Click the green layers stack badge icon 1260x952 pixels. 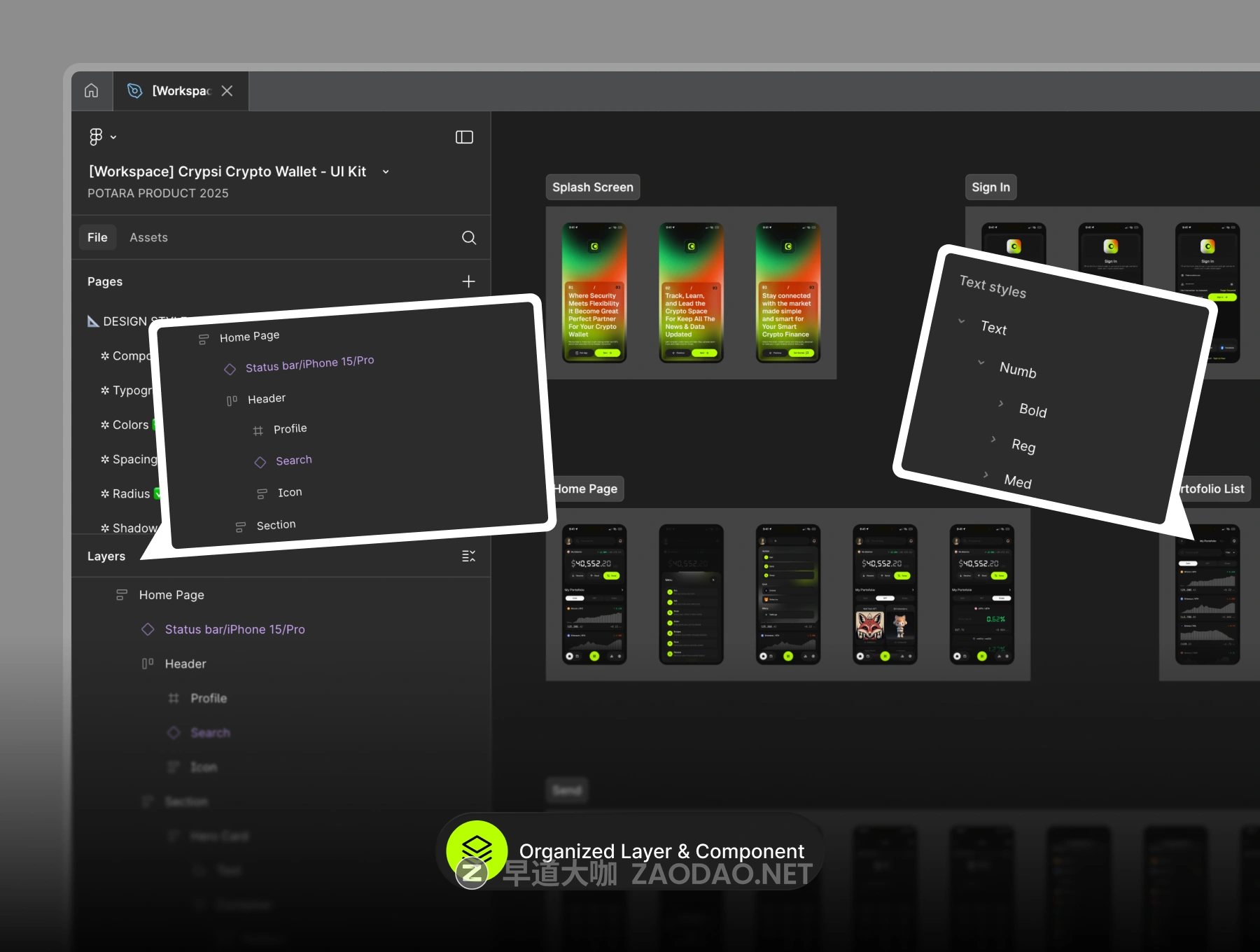pos(477,850)
